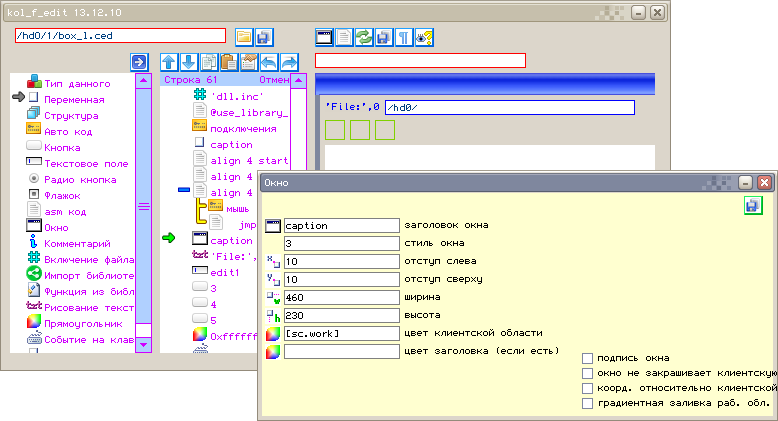Viewport: 778px width, 421px height.
Task: Click the move element up arrow
Action: coord(169,62)
